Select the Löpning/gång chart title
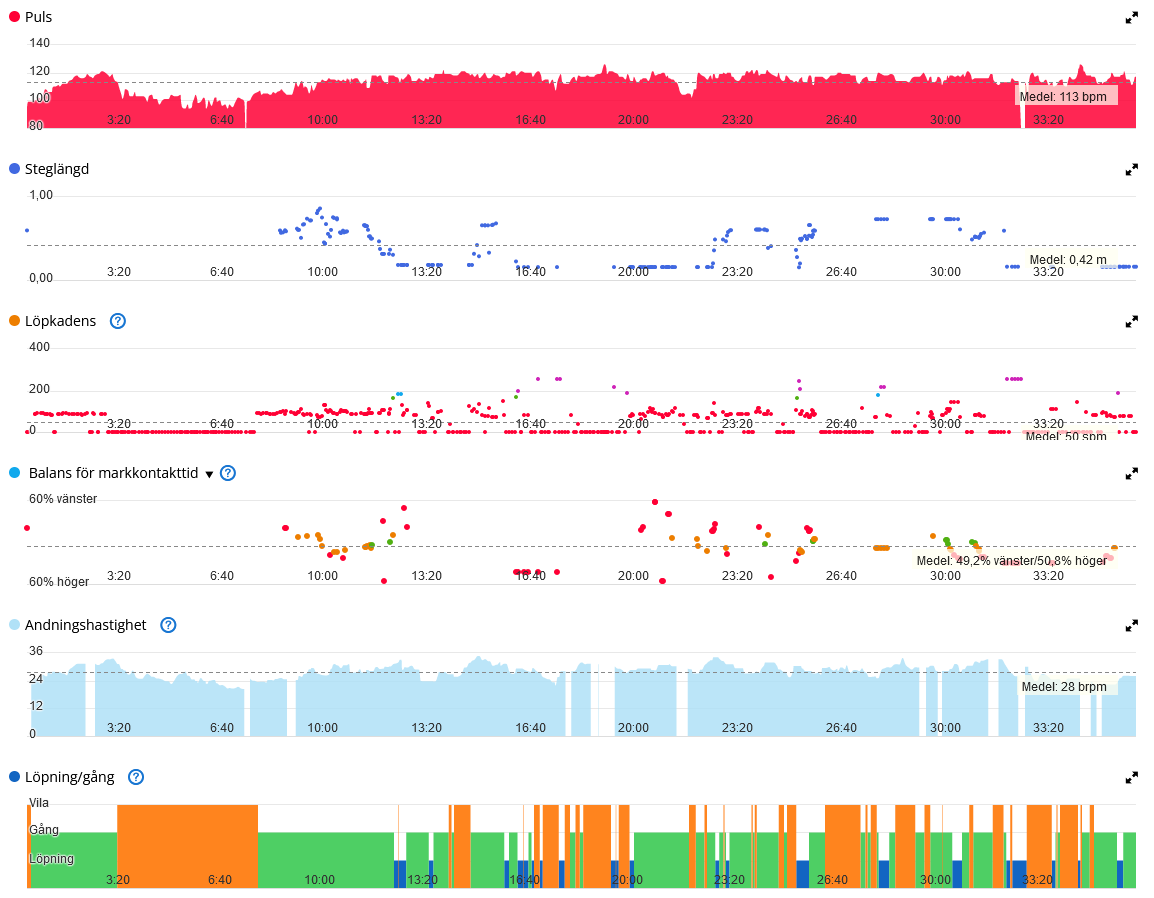The height and width of the screenshot is (898, 1154). (70, 777)
